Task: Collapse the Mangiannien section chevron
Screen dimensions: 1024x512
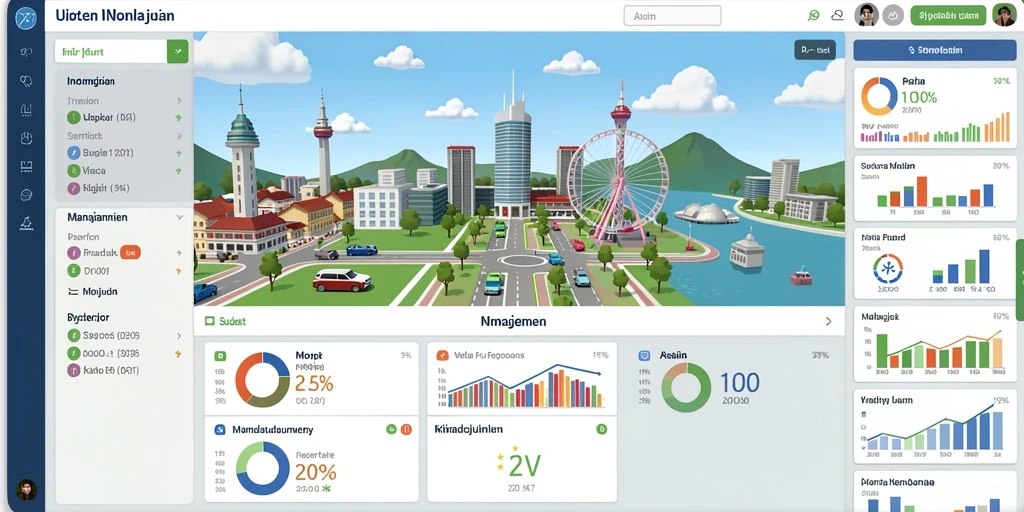Action: pos(180,217)
